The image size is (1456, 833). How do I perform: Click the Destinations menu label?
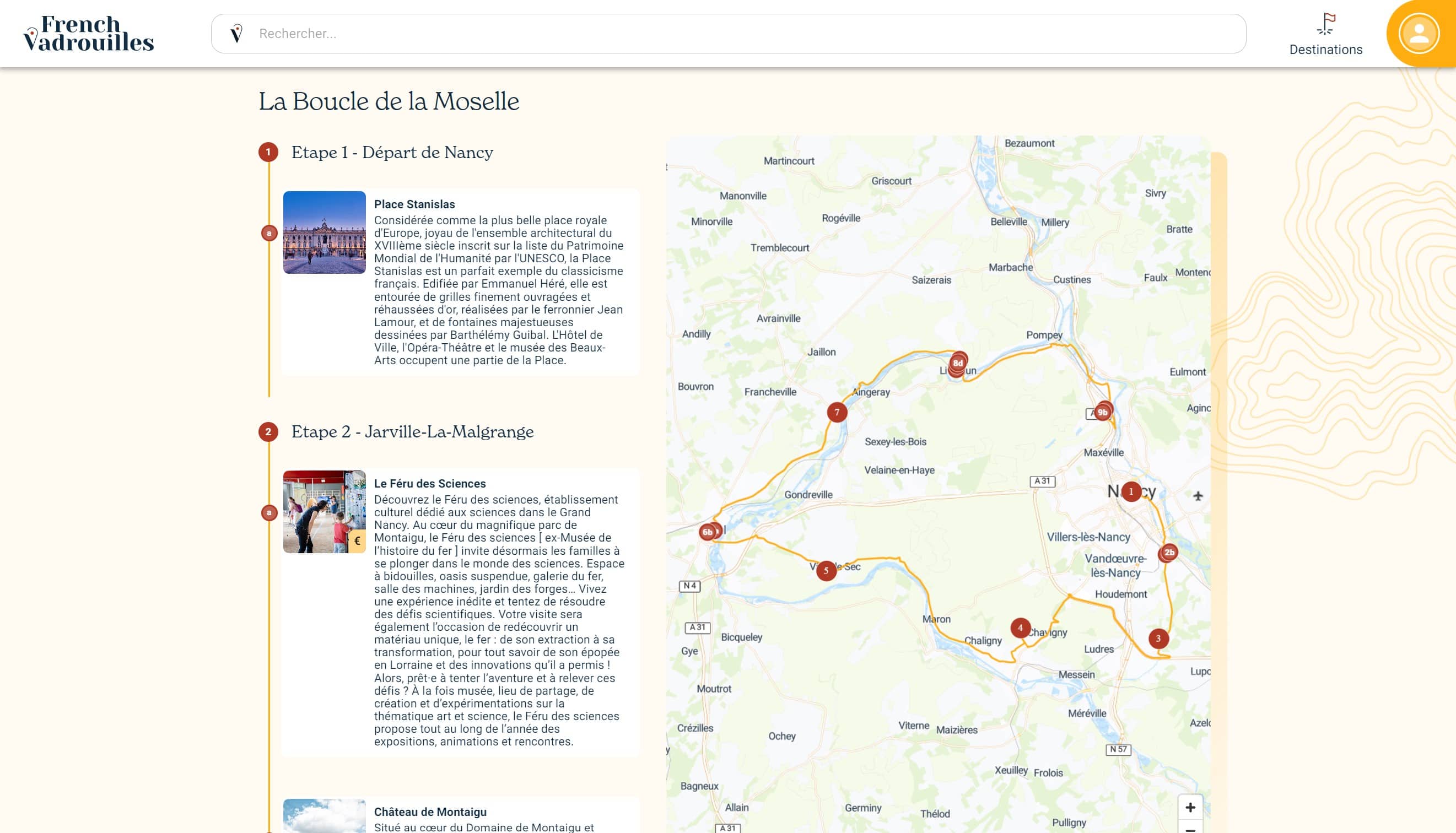click(x=1325, y=50)
